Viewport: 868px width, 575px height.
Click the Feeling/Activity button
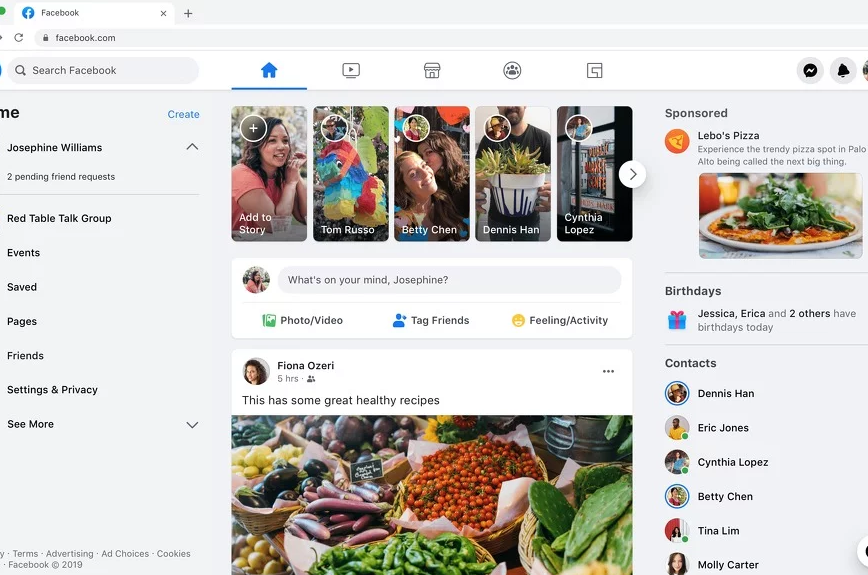coord(559,320)
